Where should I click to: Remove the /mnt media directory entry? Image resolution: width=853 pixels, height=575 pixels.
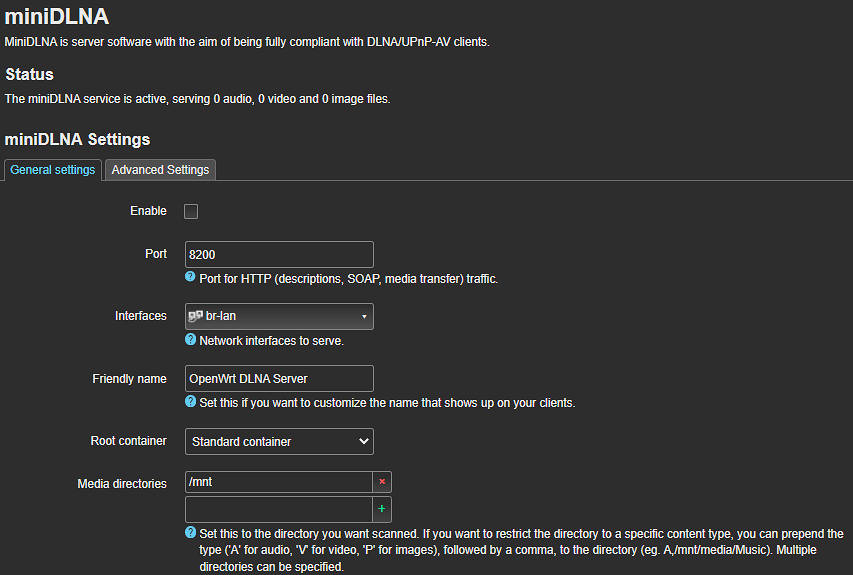(x=382, y=482)
